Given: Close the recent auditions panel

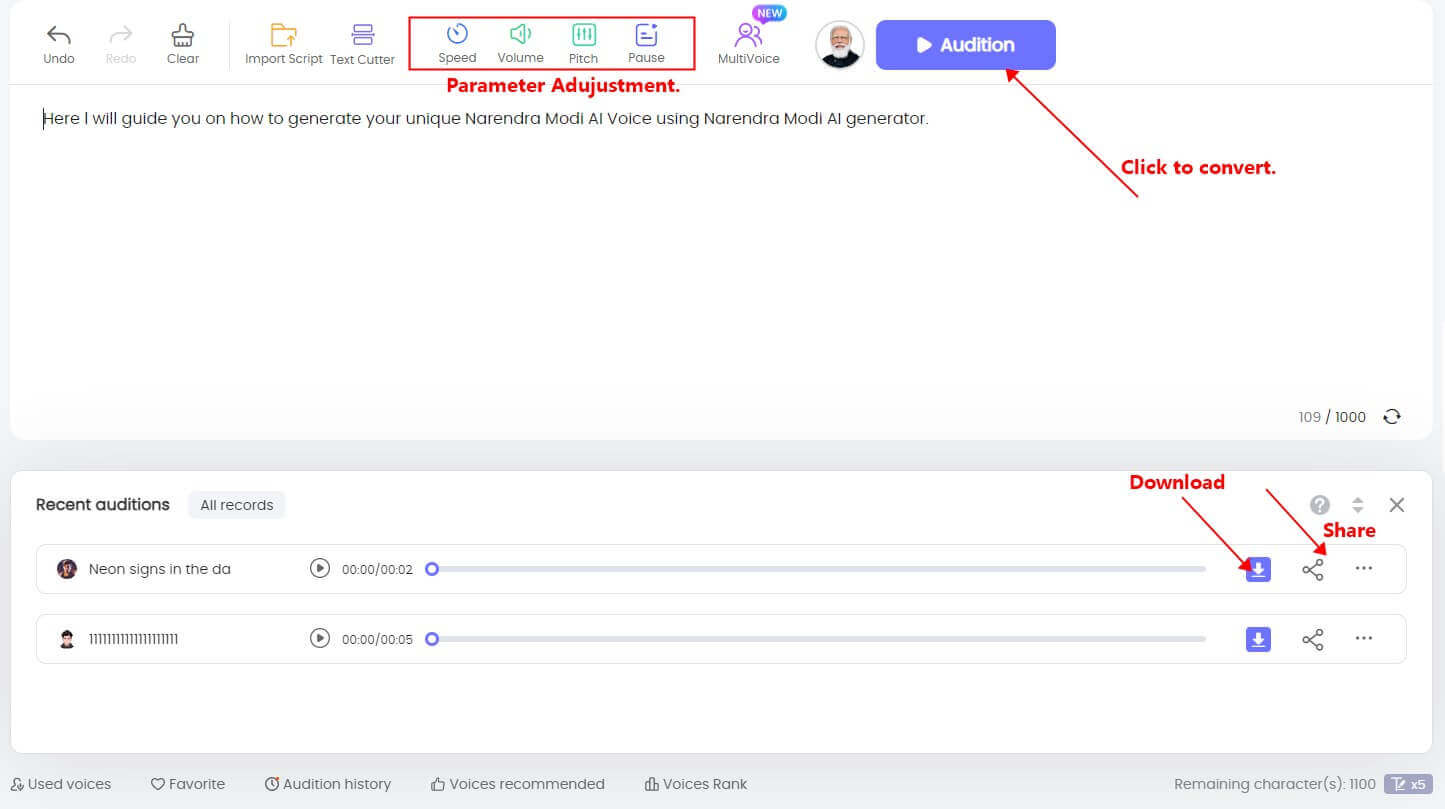Looking at the screenshot, I should (x=1397, y=505).
